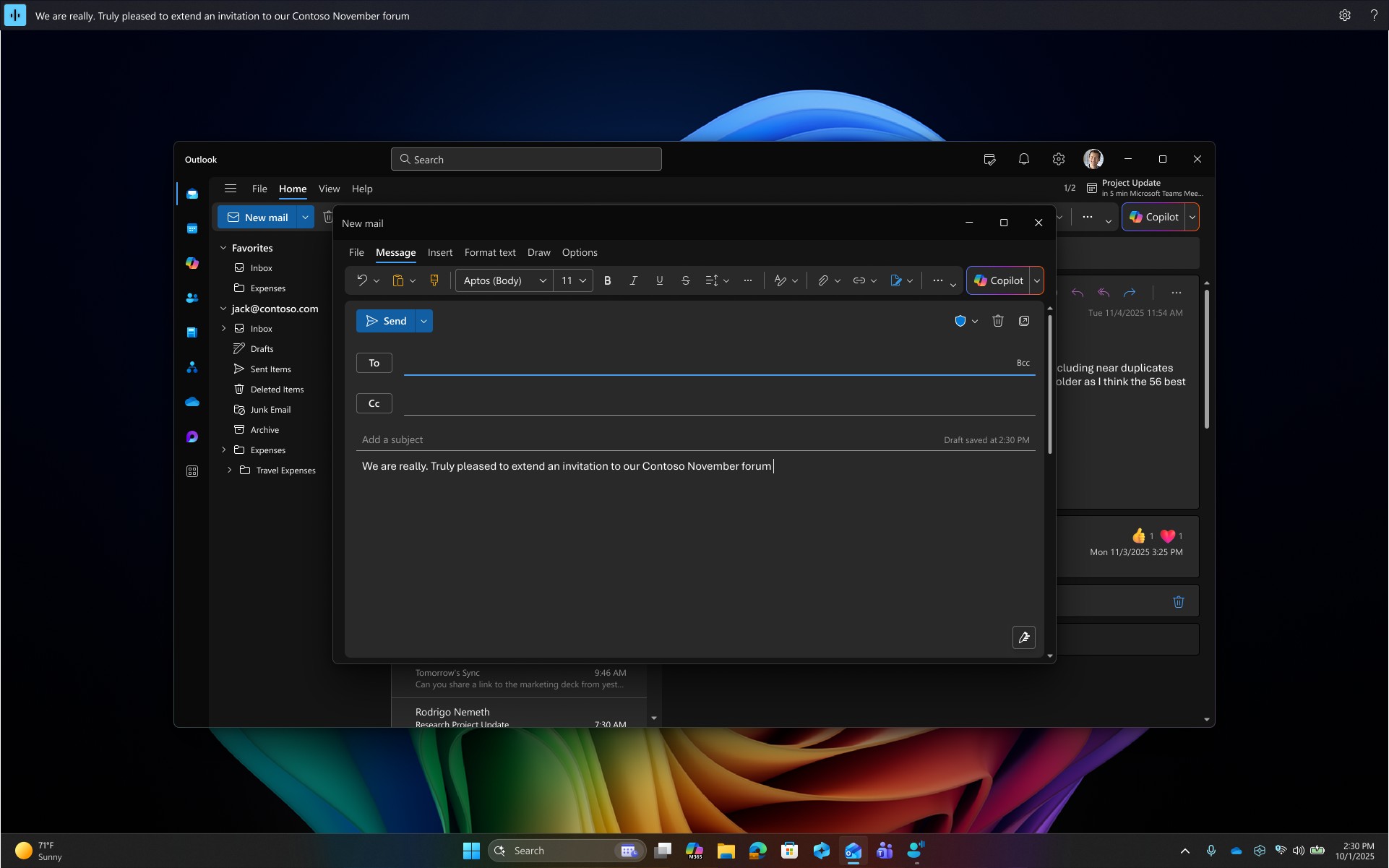1389x868 pixels.
Task: Click the insert link icon
Action: coord(859,280)
